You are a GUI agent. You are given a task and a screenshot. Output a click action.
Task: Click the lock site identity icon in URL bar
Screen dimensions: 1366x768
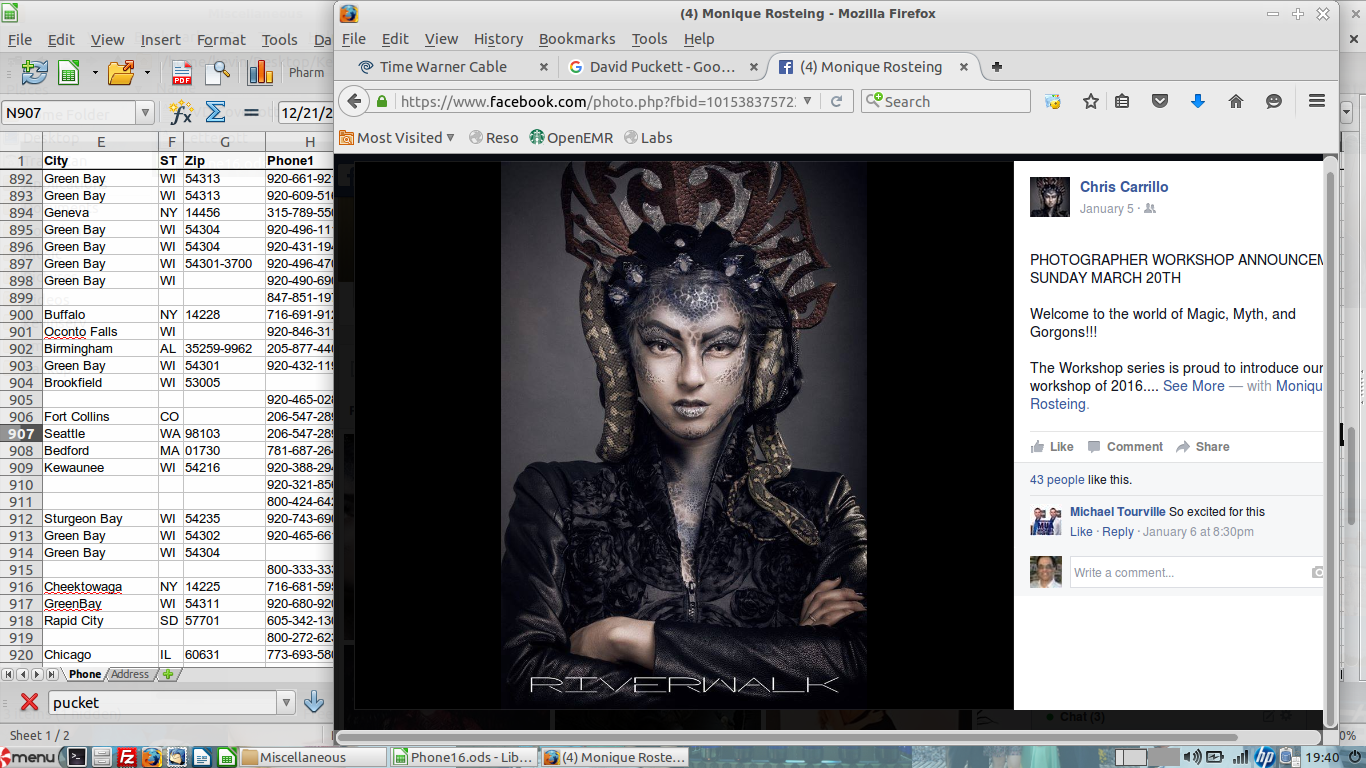pos(381,101)
